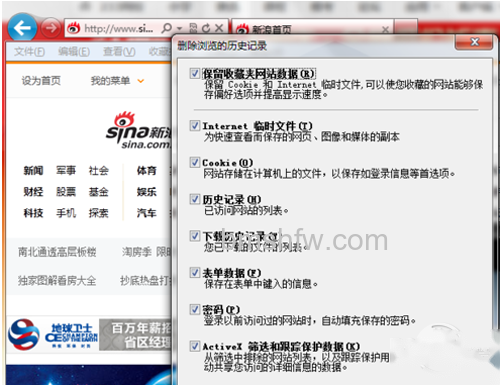Open 娱乐 link on Sina page
This screenshot has height=385, width=500.
(x=146, y=192)
